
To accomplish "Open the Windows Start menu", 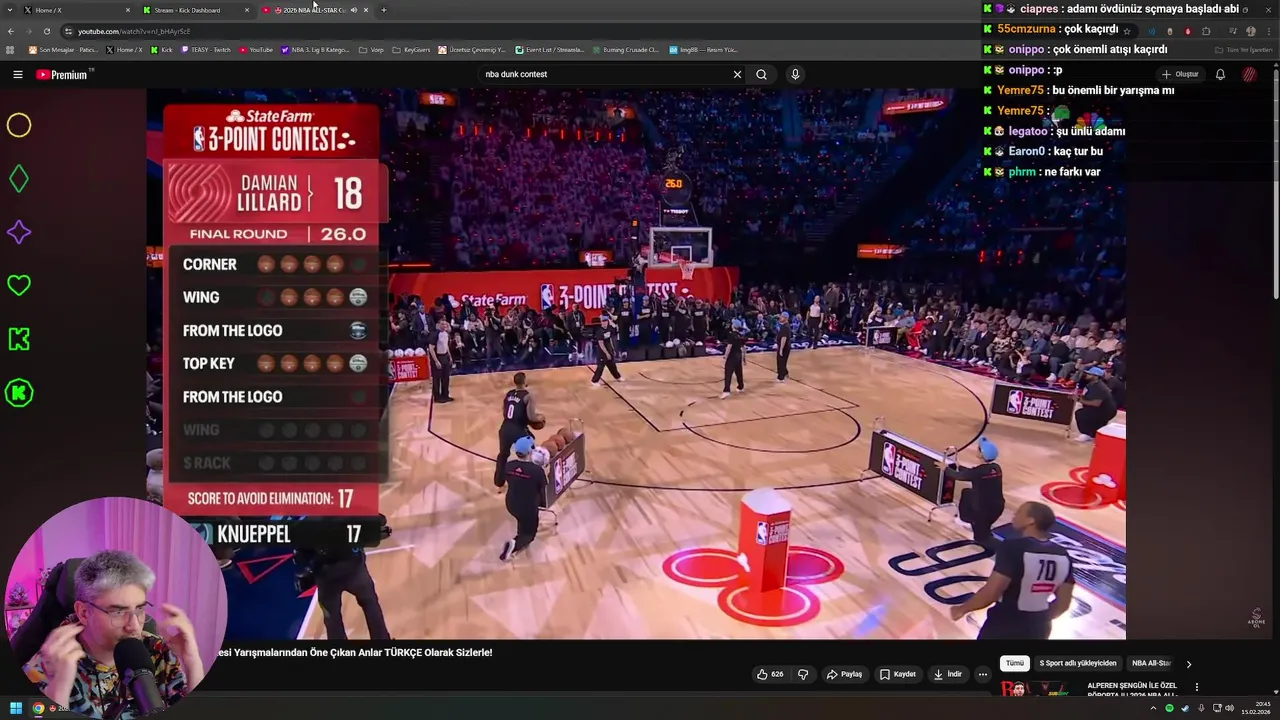I will 16,708.
